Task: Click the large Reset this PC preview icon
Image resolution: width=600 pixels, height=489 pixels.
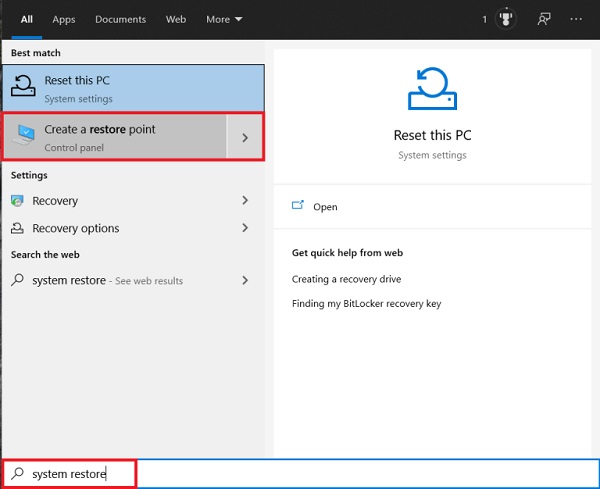Action: (x=432, y=89)
